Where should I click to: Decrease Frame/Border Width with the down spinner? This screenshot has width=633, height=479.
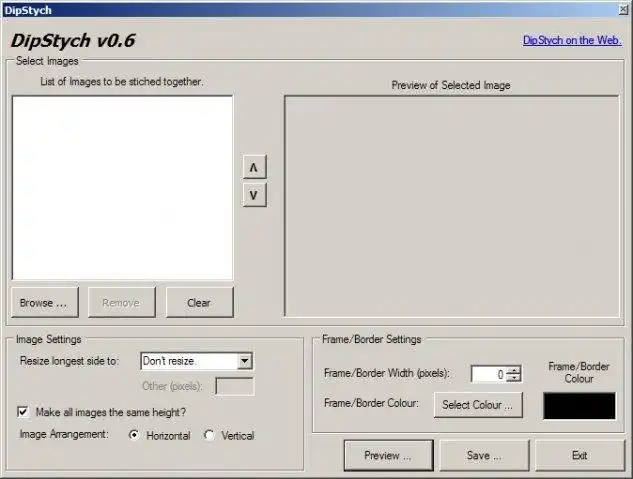pyautogui.click(x=514, y=378)
